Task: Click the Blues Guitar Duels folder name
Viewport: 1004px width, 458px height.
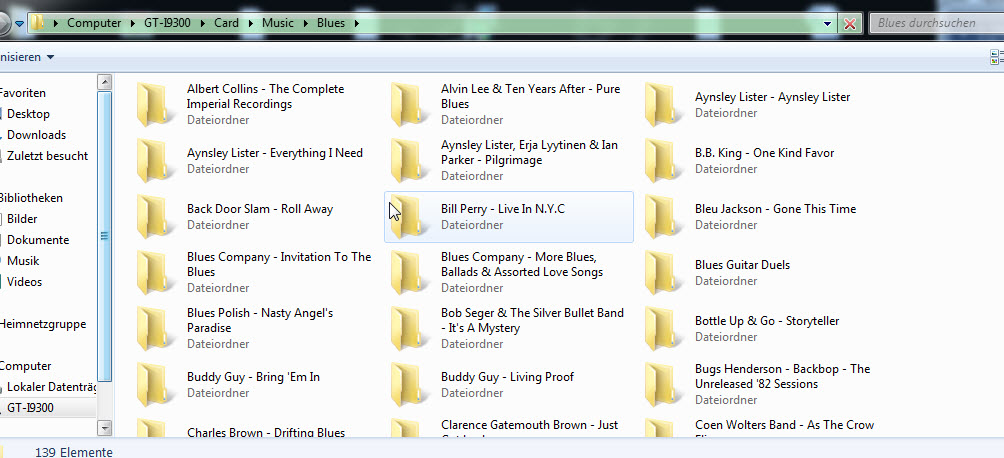Action: pyautogui.click(x=742, y=265)
